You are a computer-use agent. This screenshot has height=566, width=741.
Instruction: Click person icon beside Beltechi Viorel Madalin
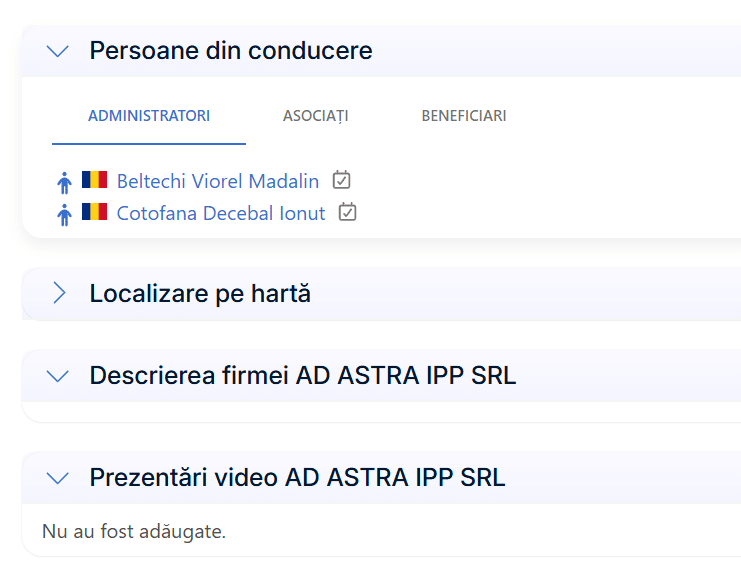pyautogui.click(x=65, y=182)
